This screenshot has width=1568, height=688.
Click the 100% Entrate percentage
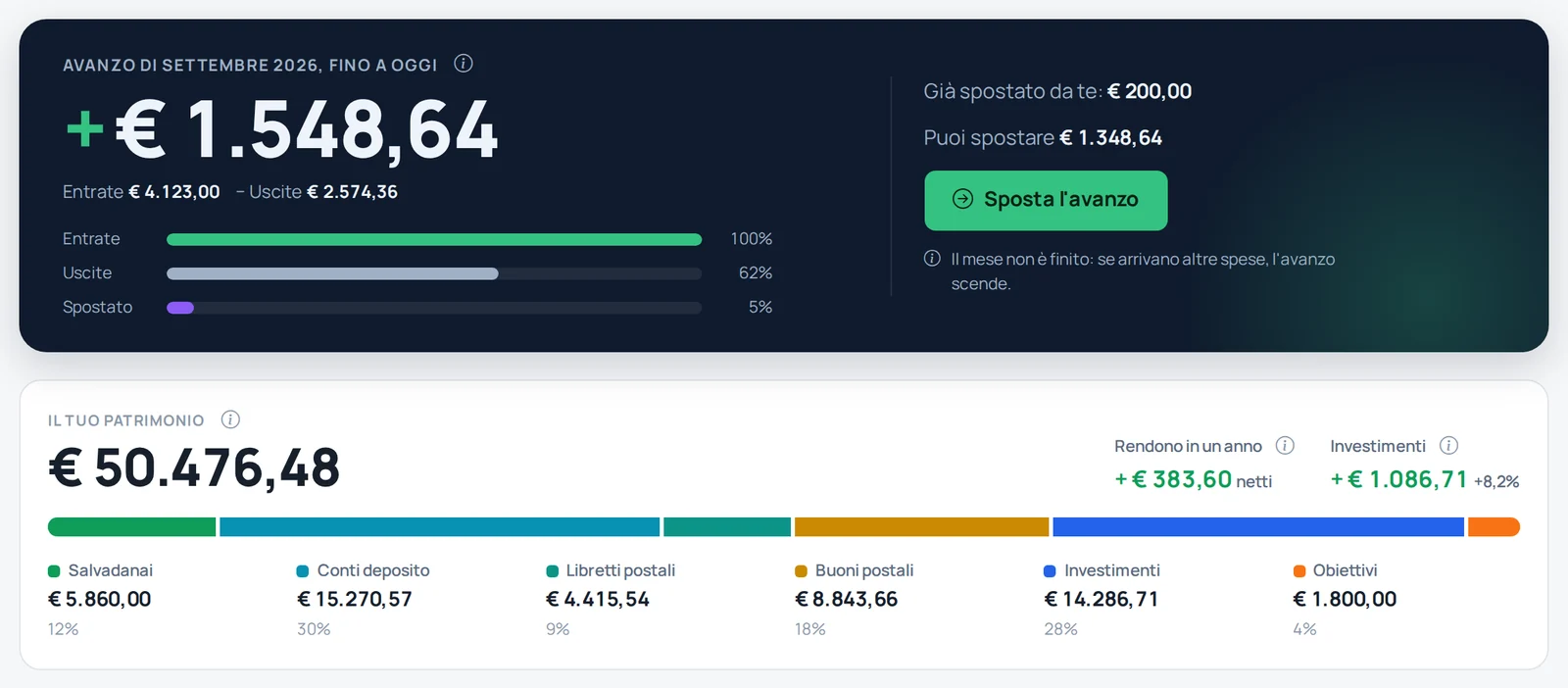[752, 239]
